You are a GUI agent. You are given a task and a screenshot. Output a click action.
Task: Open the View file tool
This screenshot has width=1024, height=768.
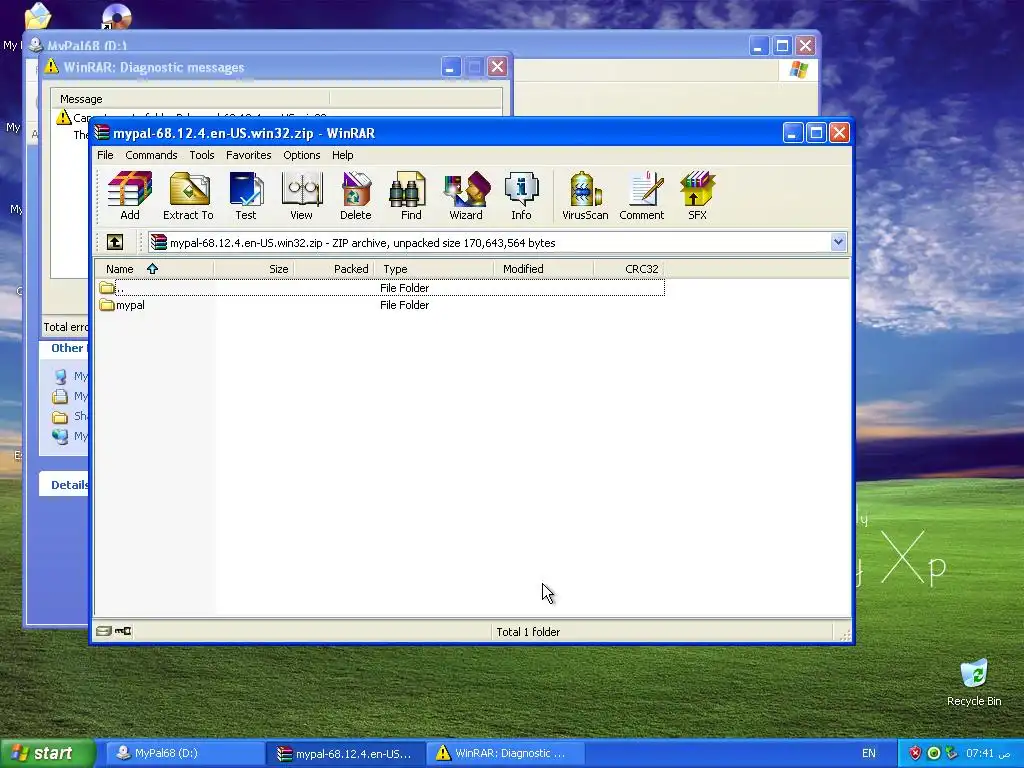[x=301, y=195]
